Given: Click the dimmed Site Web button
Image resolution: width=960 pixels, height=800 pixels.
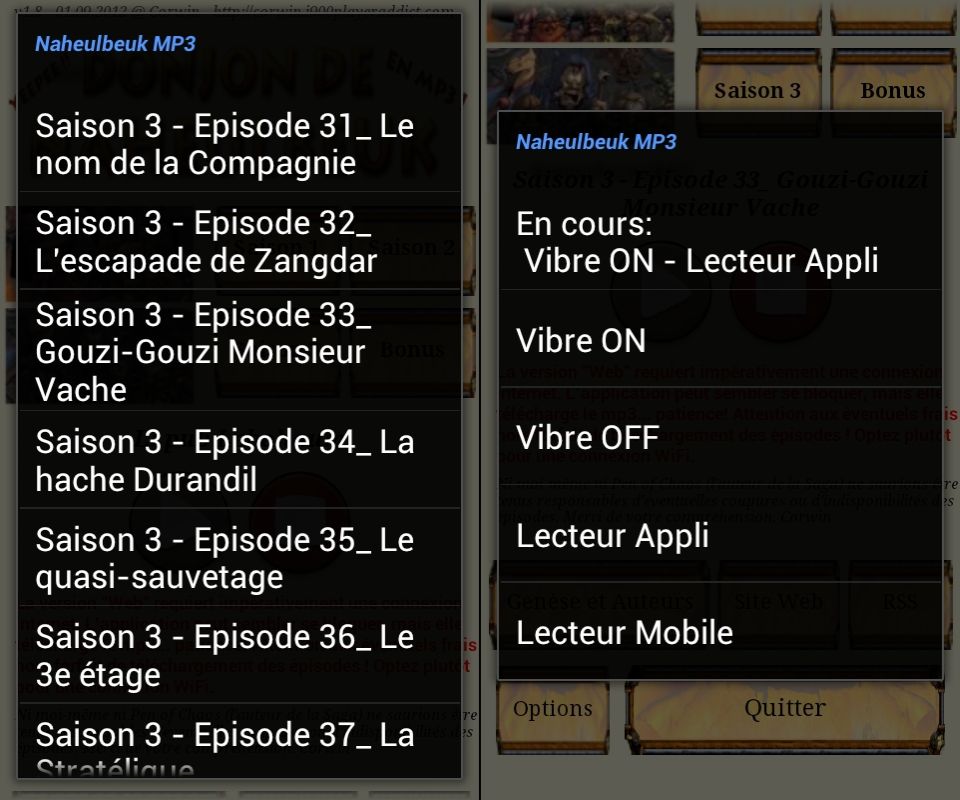Looking at the screenshot, I should click(779, 602).
